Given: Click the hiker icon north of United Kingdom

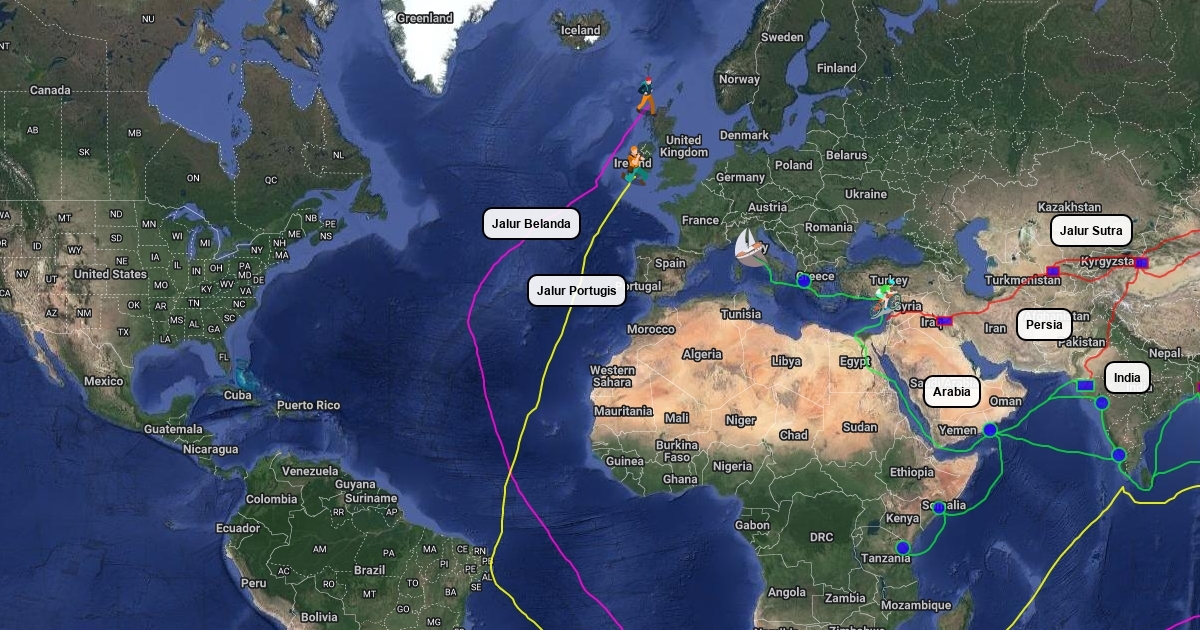Looking at the screenshot, I should click(x=646, y=96).
